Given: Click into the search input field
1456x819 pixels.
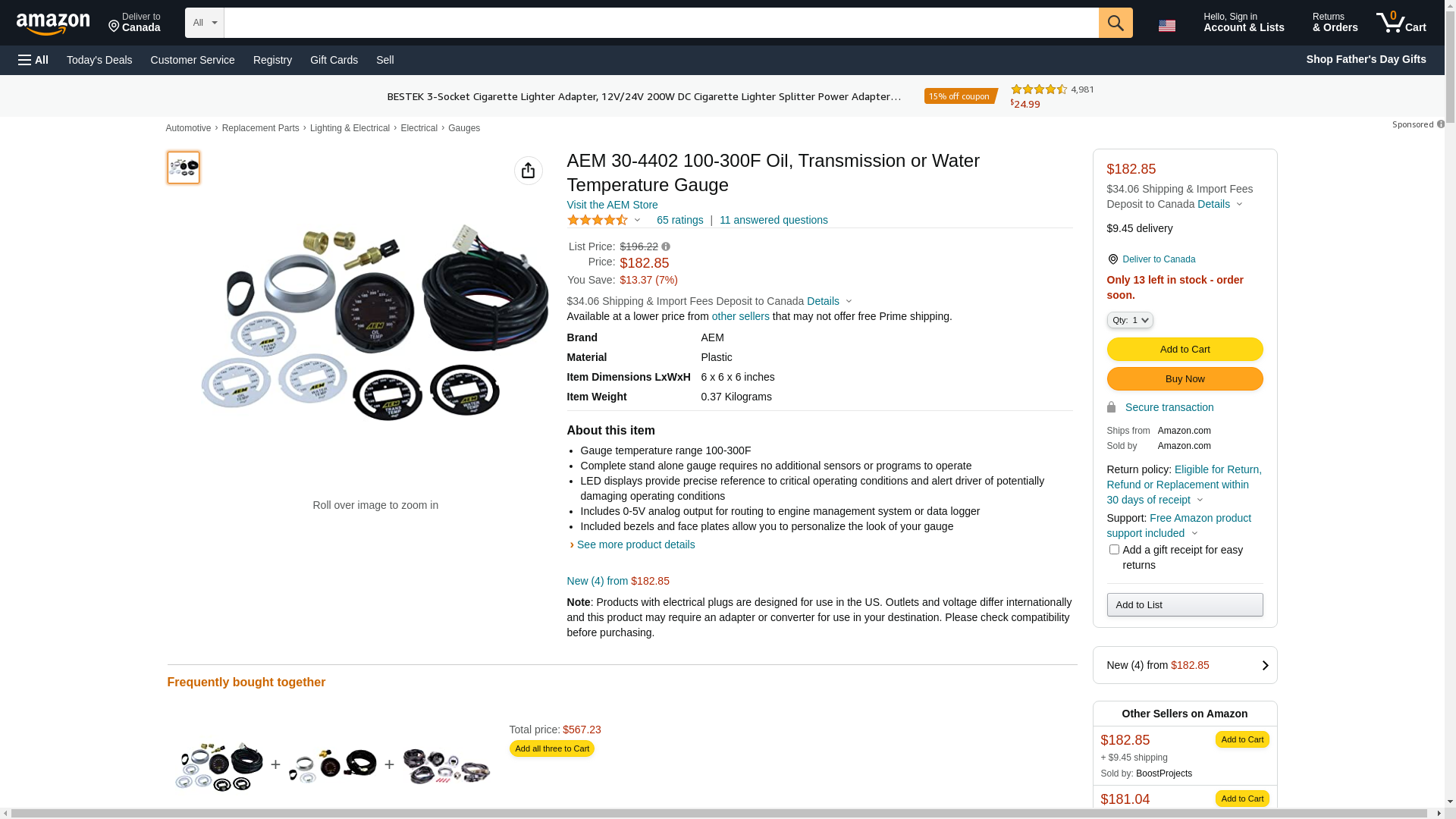Looking at the screenshot, I should (x=661, y=23).
